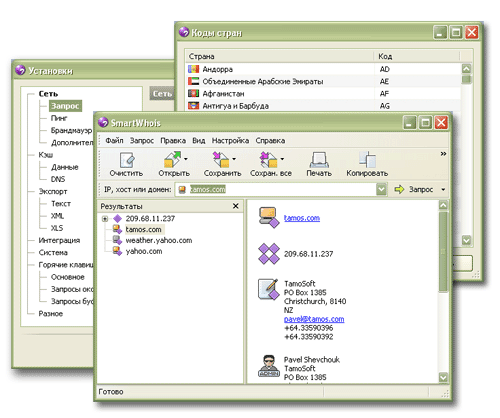
Task: Open the Правка menu
Action: [173, 141]
